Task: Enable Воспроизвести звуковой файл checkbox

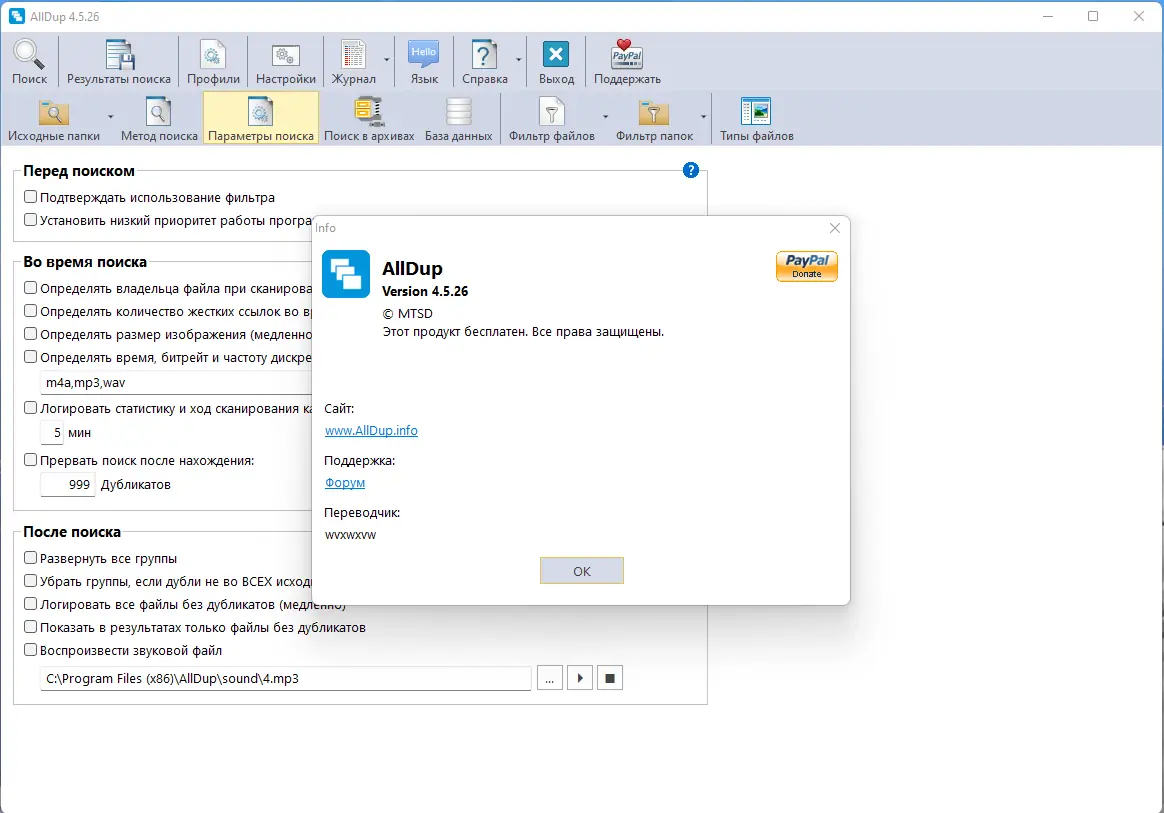Action: click(x=30, y=650)
